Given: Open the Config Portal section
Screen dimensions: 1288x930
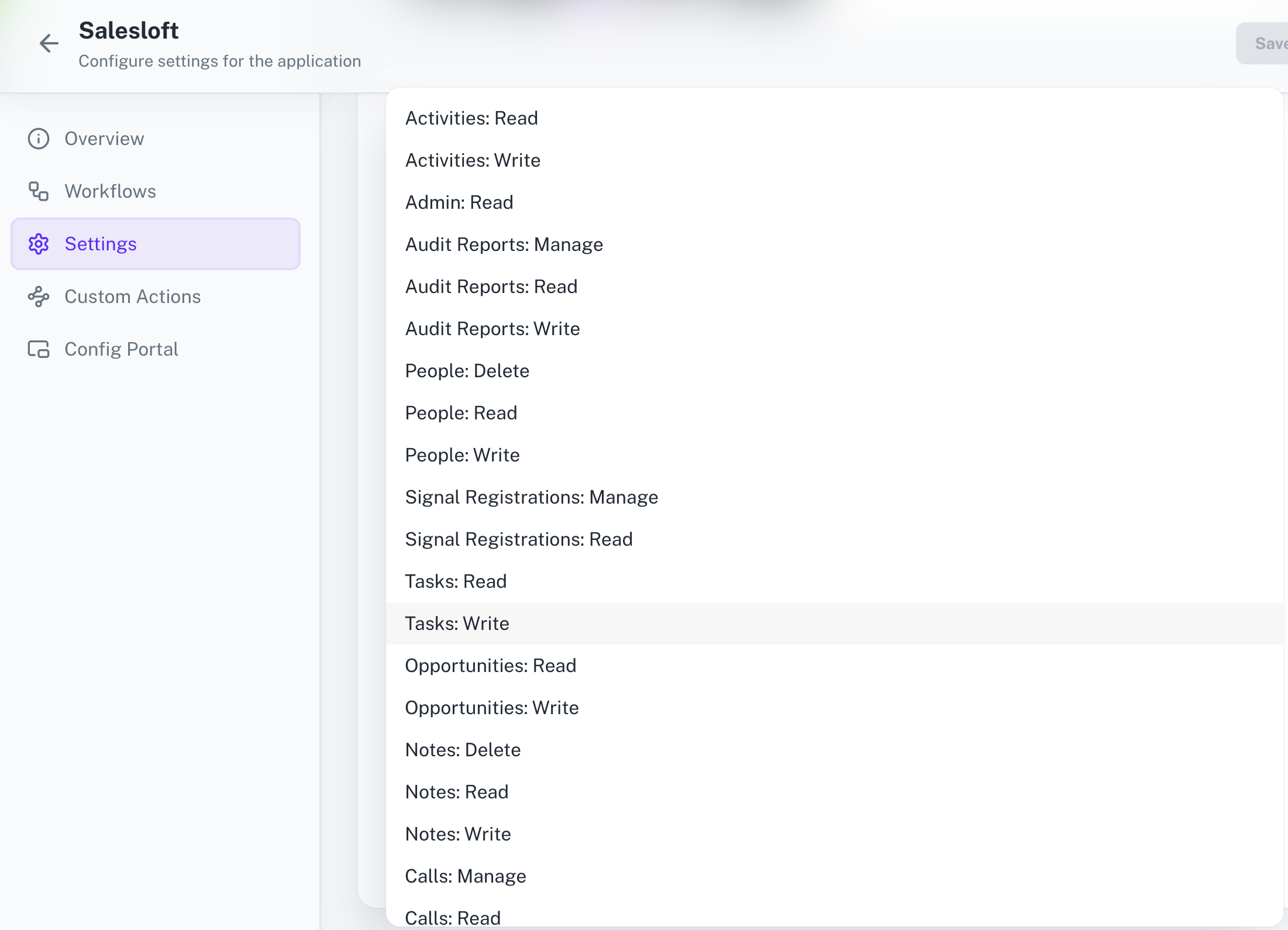Looking at the screenshot, I should point(121,349).
